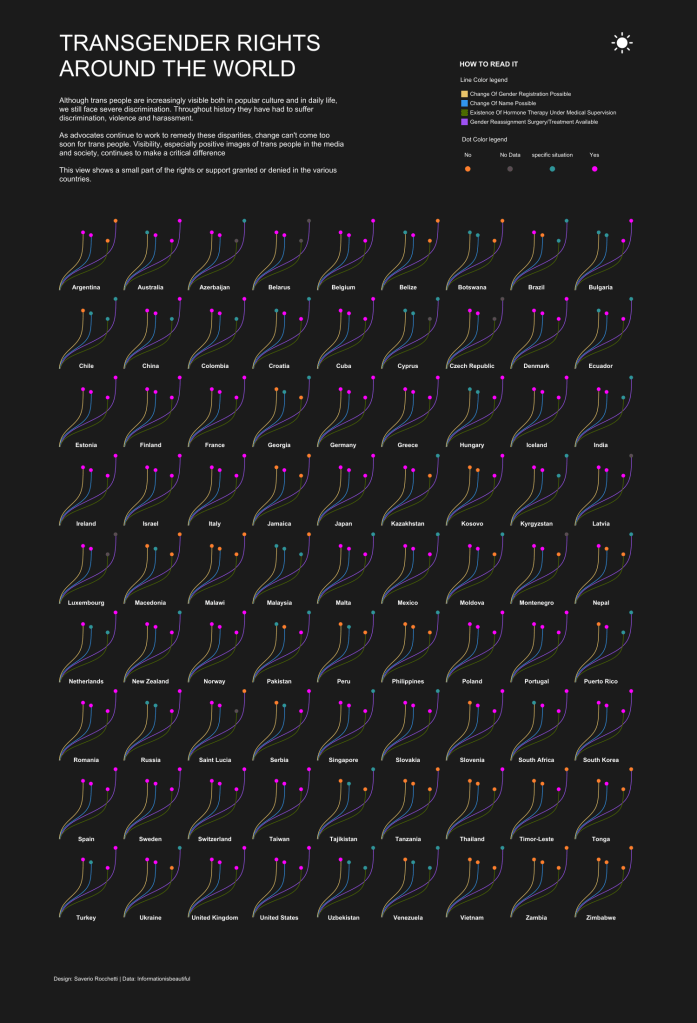The image size is (697, 1023).
Task: Click the sun icon in the top right
Action: point(622,42)
